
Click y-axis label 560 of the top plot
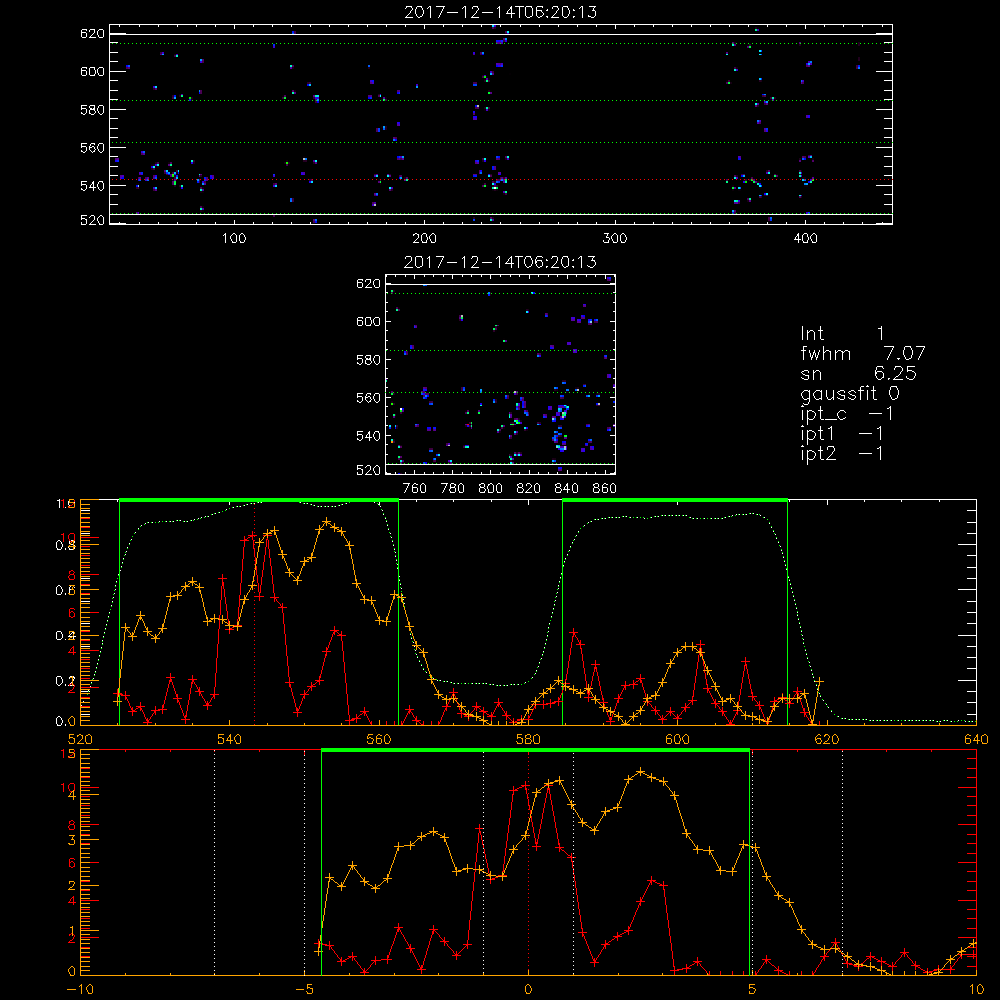pos(92,147)
